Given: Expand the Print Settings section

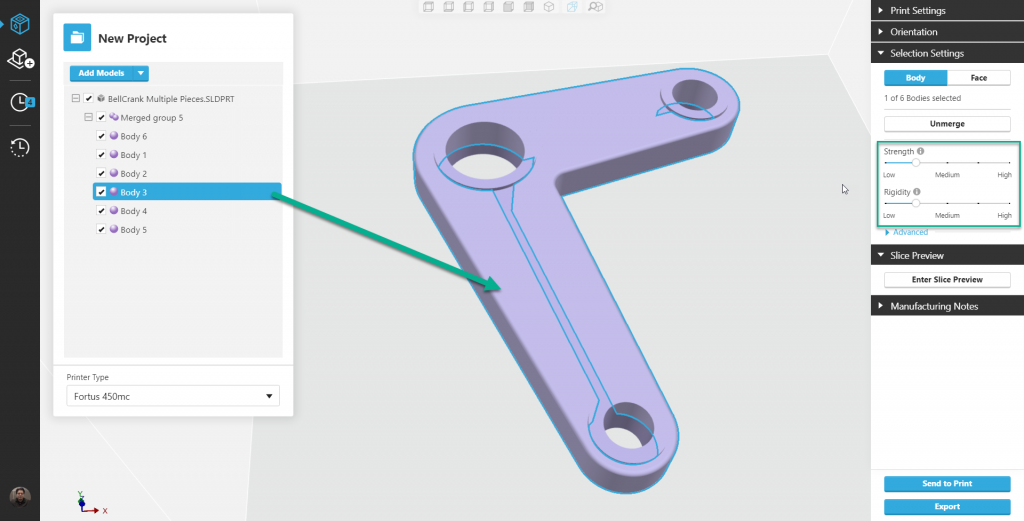Looking at the screenshot, I should pyautogui.click(x=947, y=10).
